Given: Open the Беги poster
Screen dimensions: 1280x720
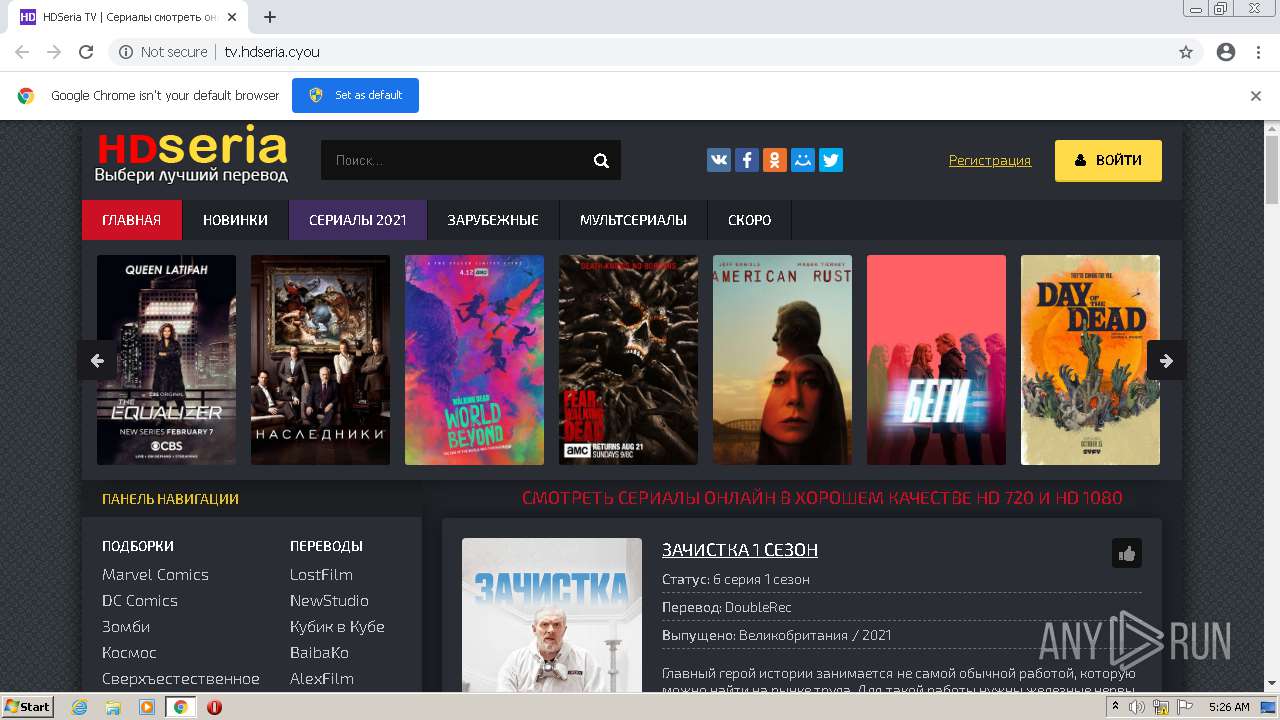Looking at the screenshot, I should click(936, 360).
